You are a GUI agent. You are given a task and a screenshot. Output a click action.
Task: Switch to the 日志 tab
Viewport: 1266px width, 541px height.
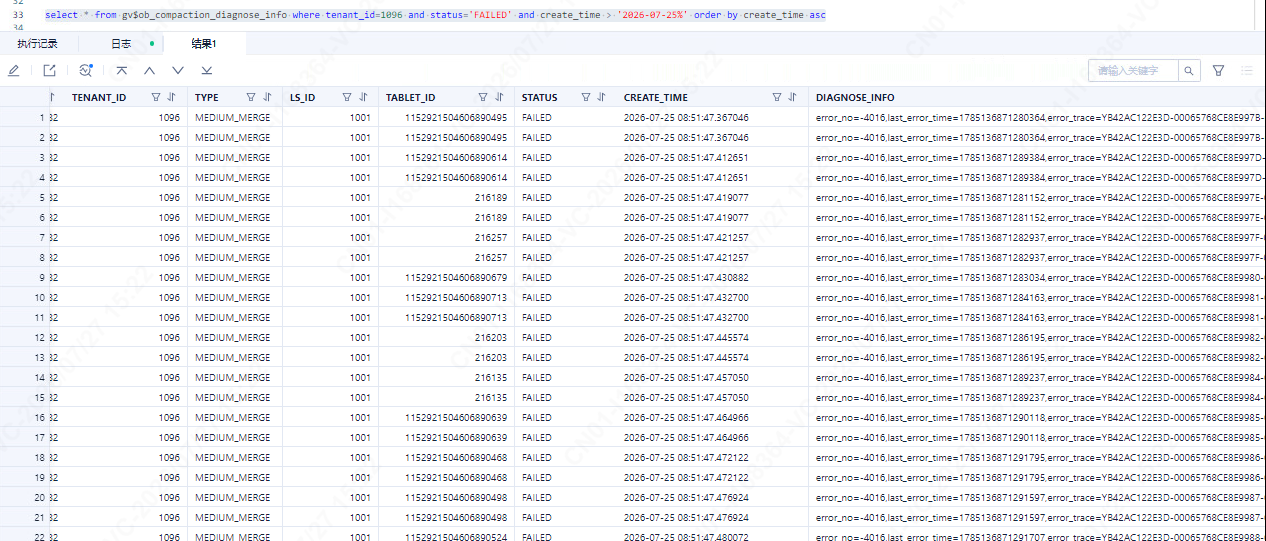coord(121,44)
